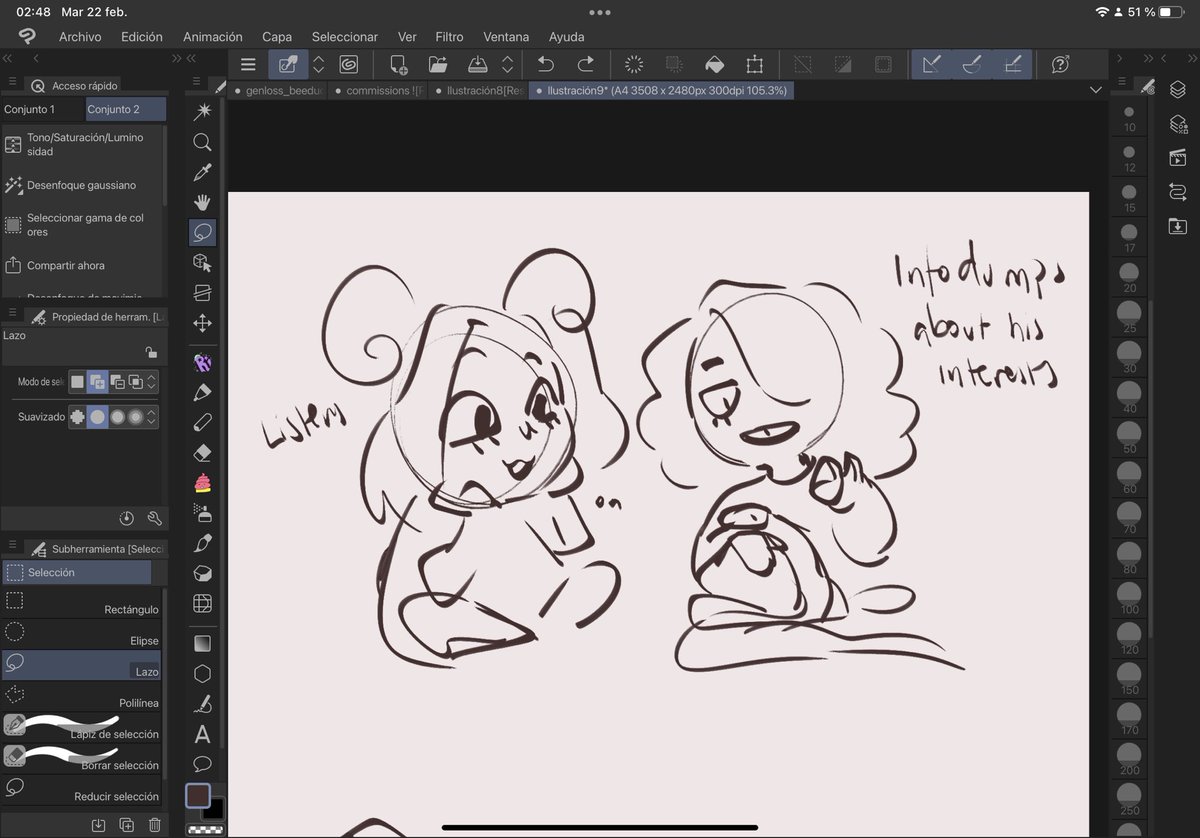
Task: Click the Scale/Rotate transform icon
Action: click(755, 65)
